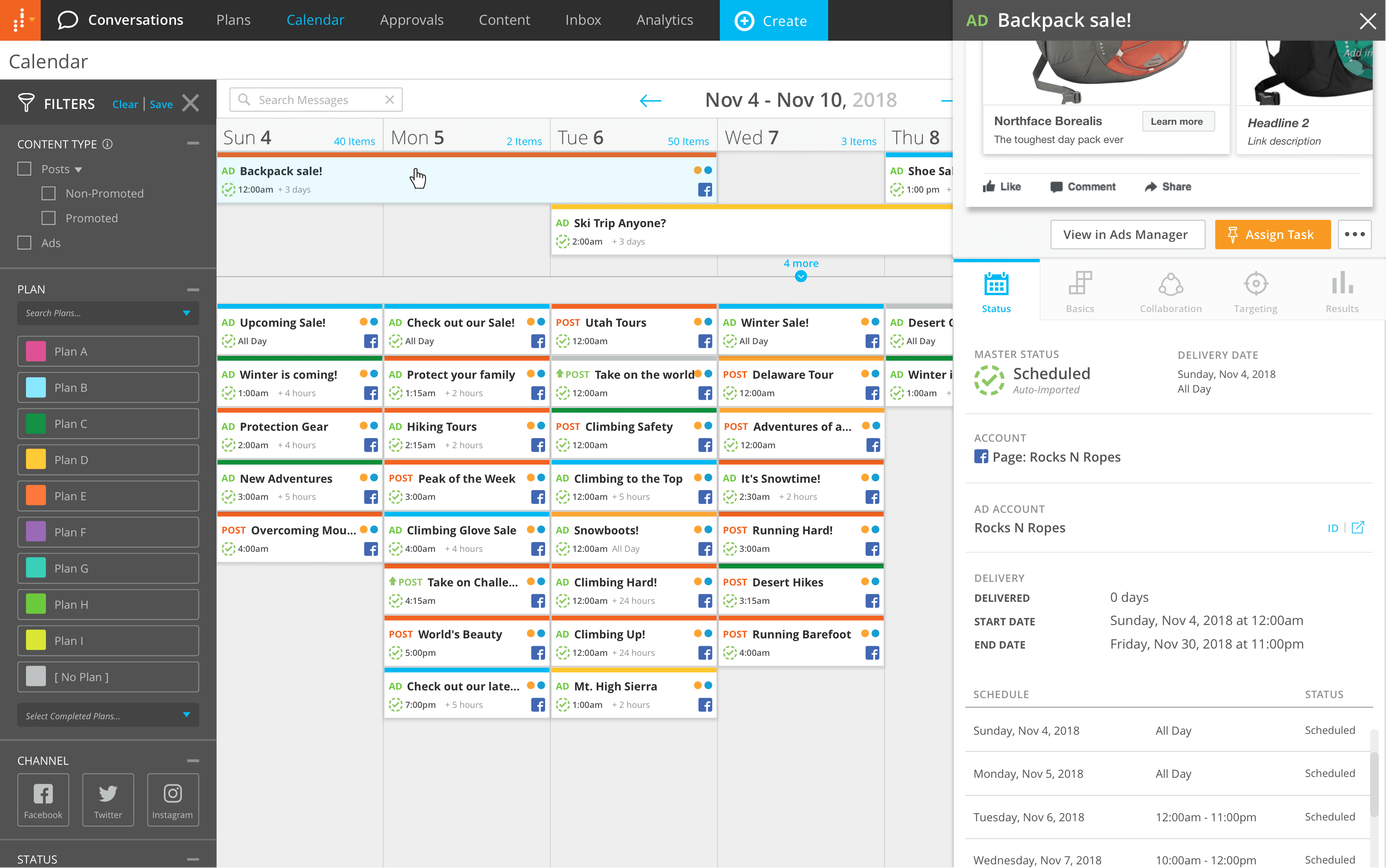Click the Conversations speech bubble icon
Viewport: 1386px width, 868px height.
[68, 20]
